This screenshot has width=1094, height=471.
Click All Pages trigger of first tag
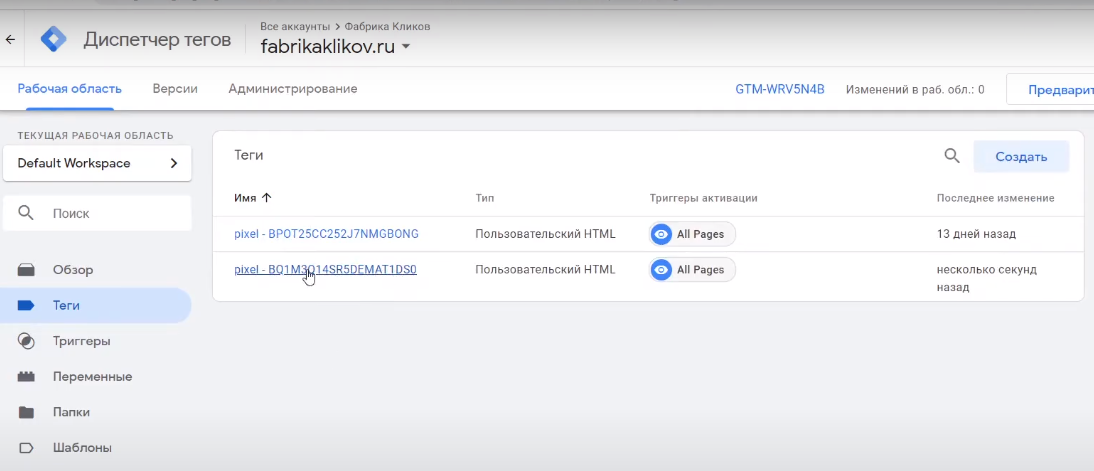point(692,234)
